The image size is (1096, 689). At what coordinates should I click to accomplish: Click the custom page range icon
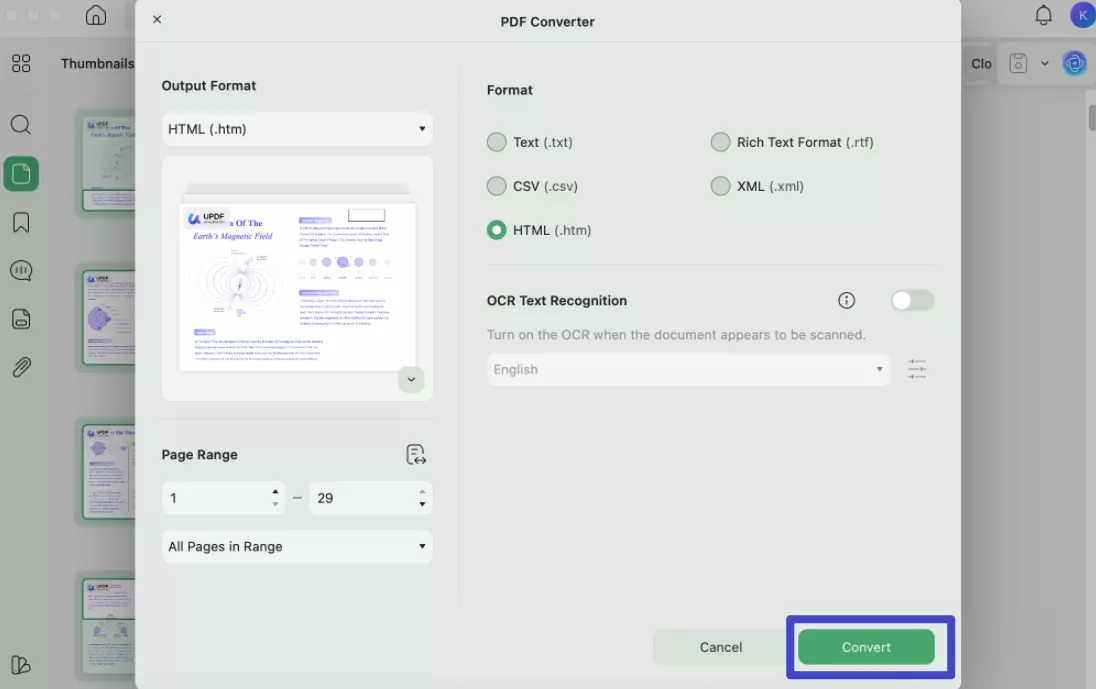pos(416,455)
